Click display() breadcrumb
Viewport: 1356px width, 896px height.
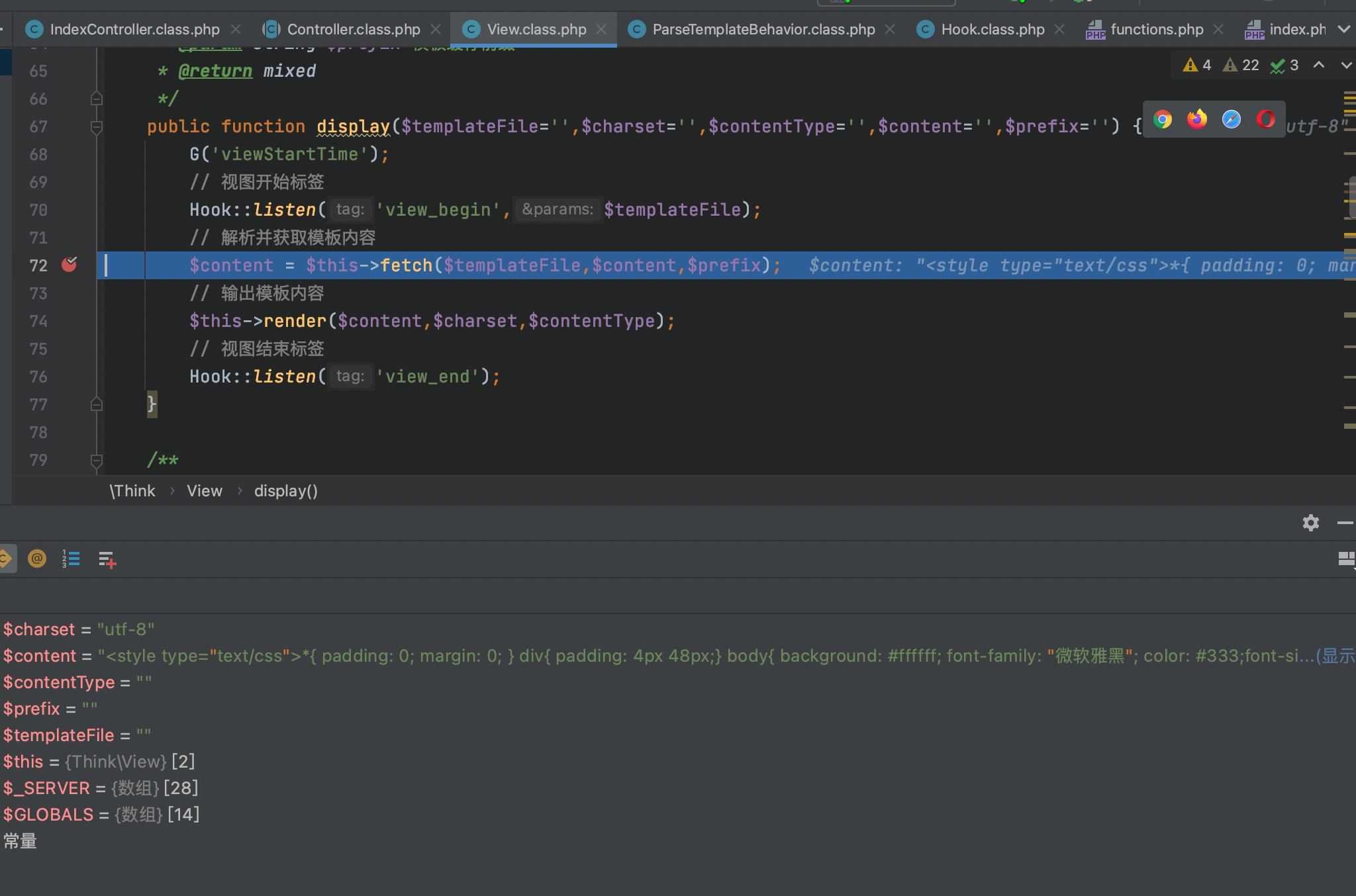pos(286,491)
